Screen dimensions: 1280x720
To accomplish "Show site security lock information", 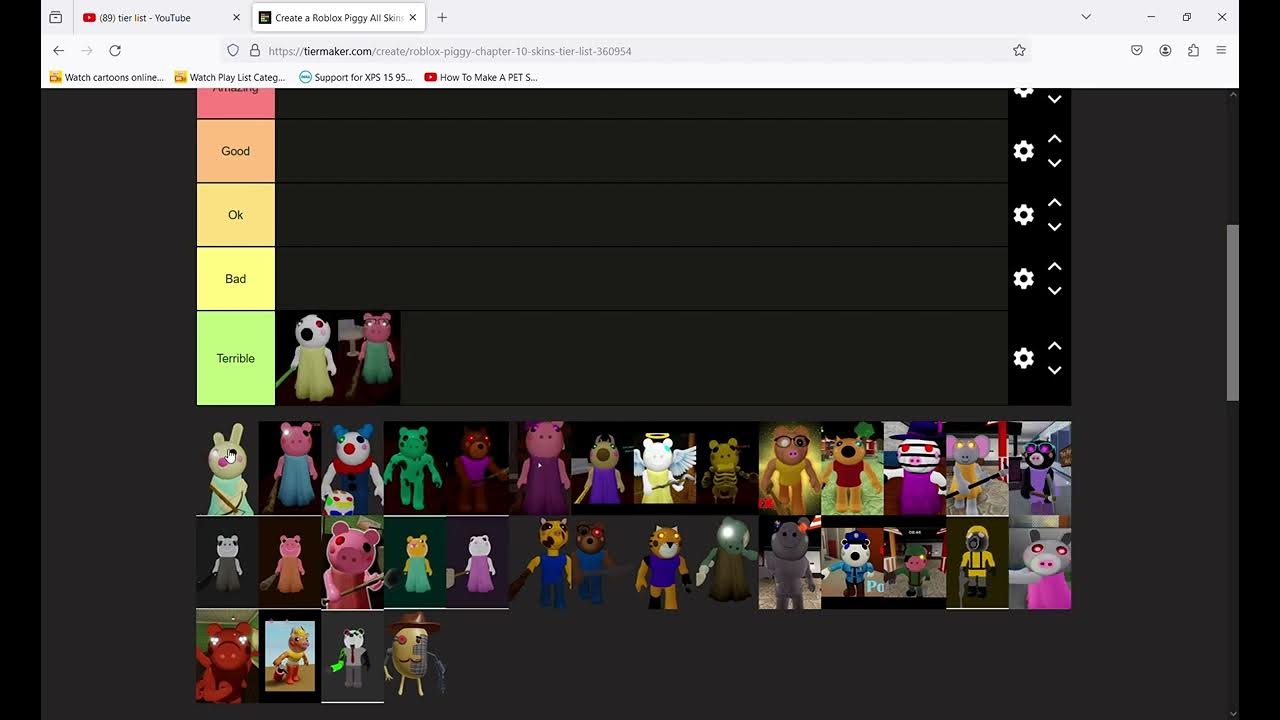I will click(254, 50).
